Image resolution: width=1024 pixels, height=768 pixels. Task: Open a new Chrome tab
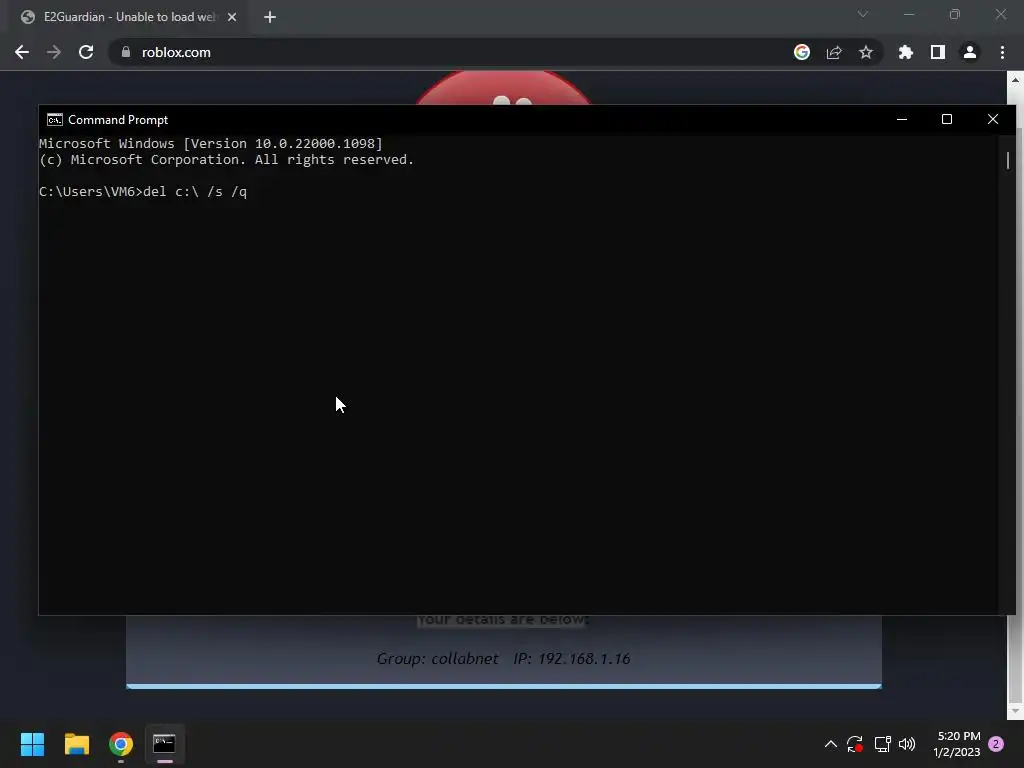tap(270, 17)
